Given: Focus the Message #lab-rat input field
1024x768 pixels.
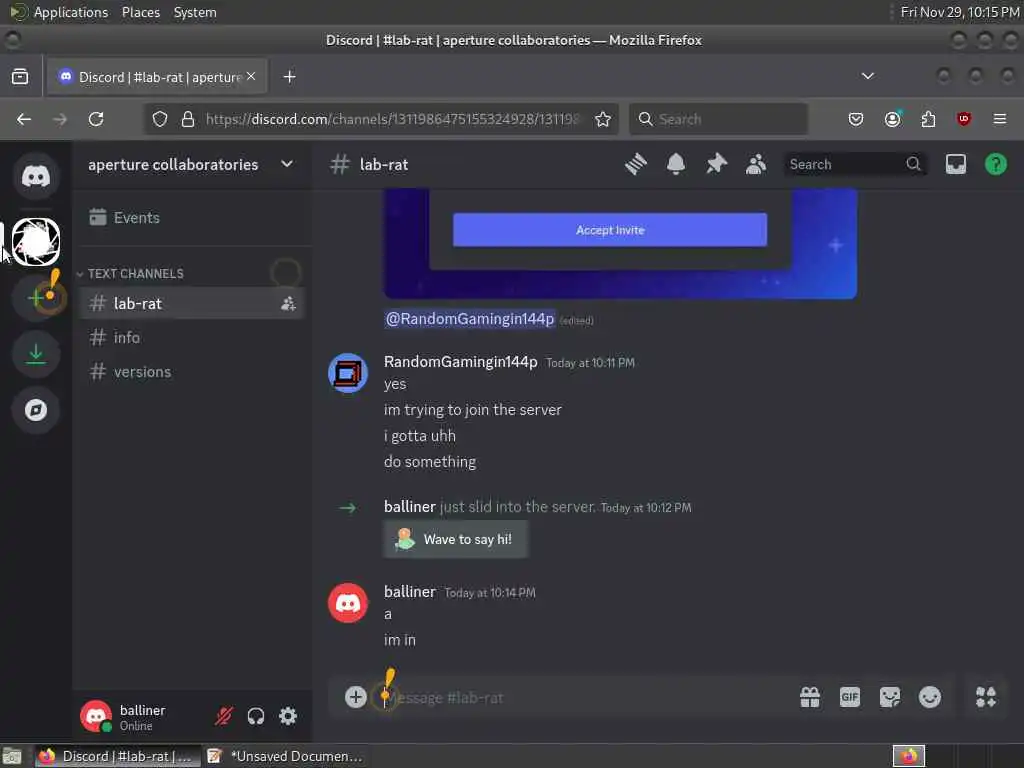Looking at the screenshot, I should click(588, 697).
